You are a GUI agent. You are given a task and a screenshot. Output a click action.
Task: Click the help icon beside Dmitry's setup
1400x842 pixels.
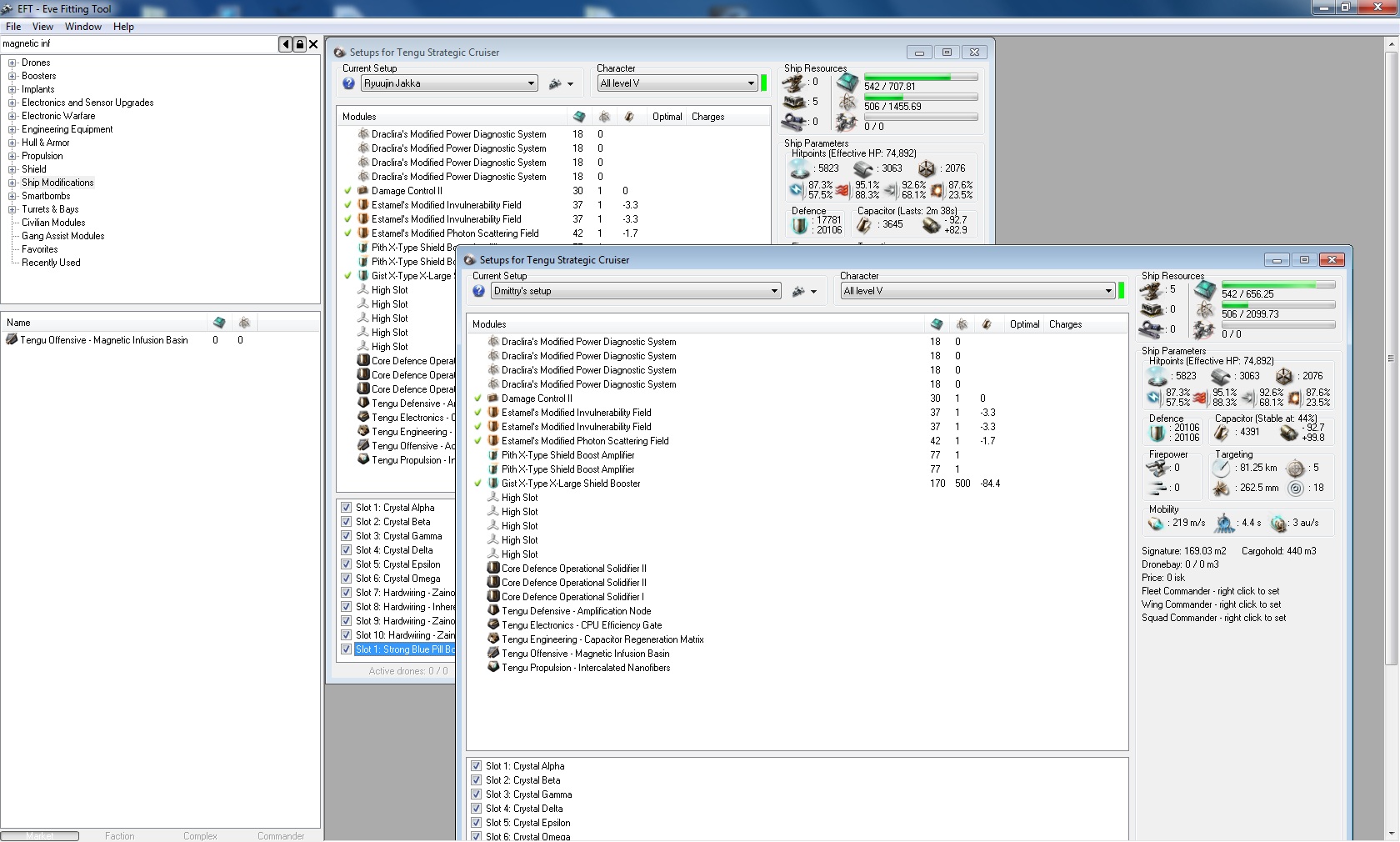tap(478, 291)
